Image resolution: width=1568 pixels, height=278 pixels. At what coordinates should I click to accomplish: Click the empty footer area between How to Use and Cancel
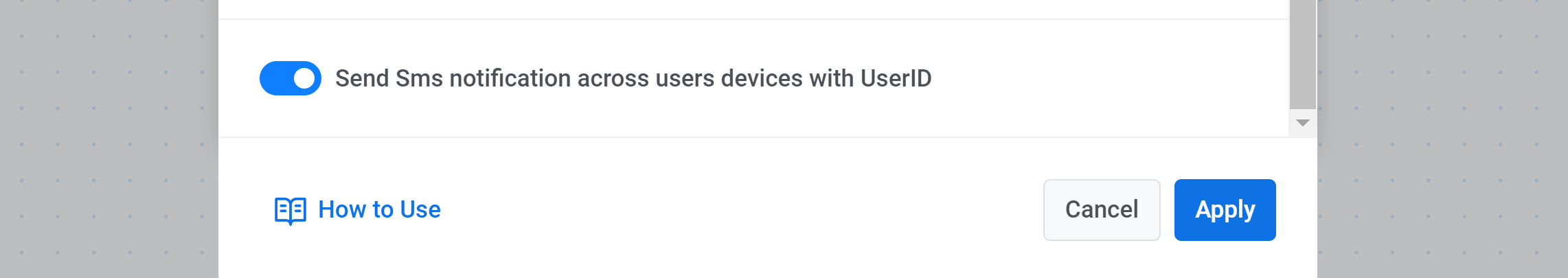tap(742, 209)
